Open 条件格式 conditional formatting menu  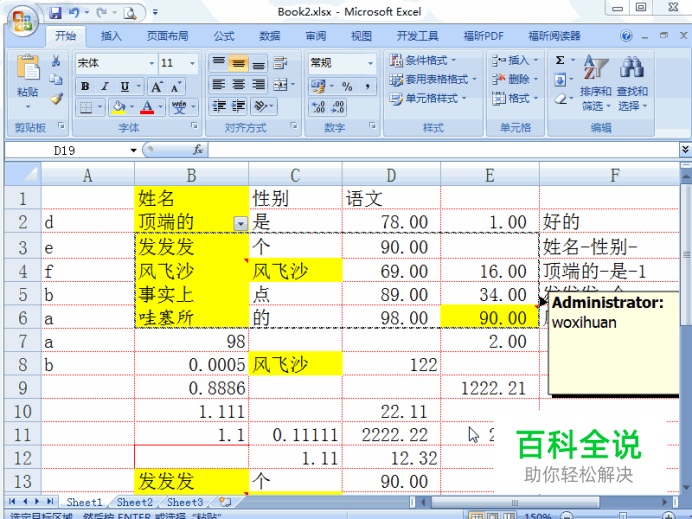click(x=423, y=60)
